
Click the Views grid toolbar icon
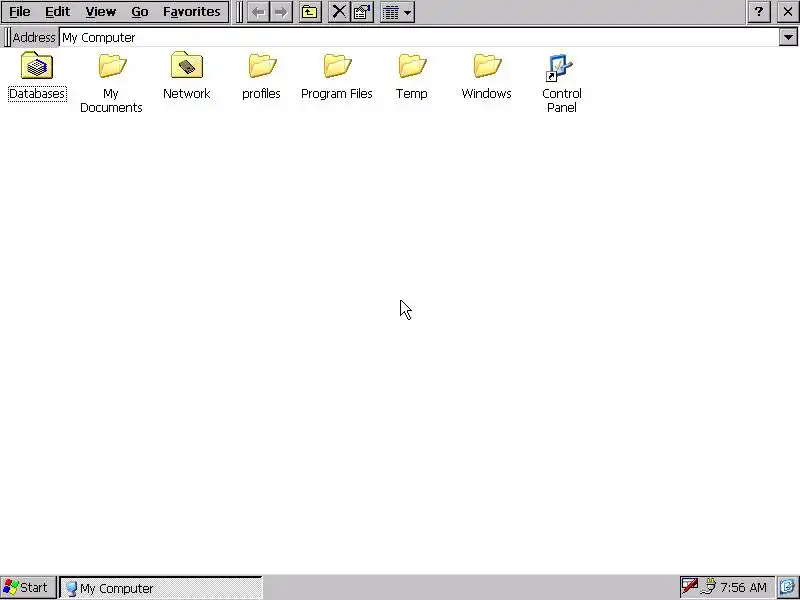[x=391, y=12]
